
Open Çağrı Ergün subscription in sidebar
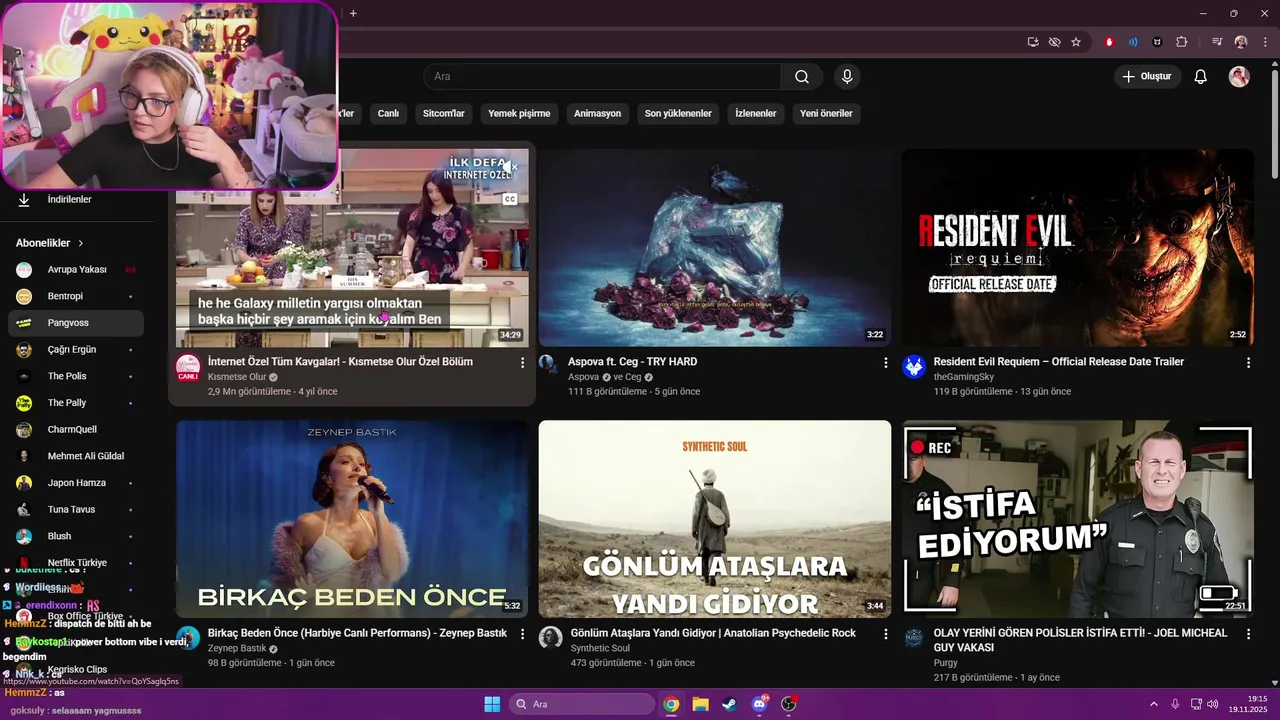tap(76, 350)
